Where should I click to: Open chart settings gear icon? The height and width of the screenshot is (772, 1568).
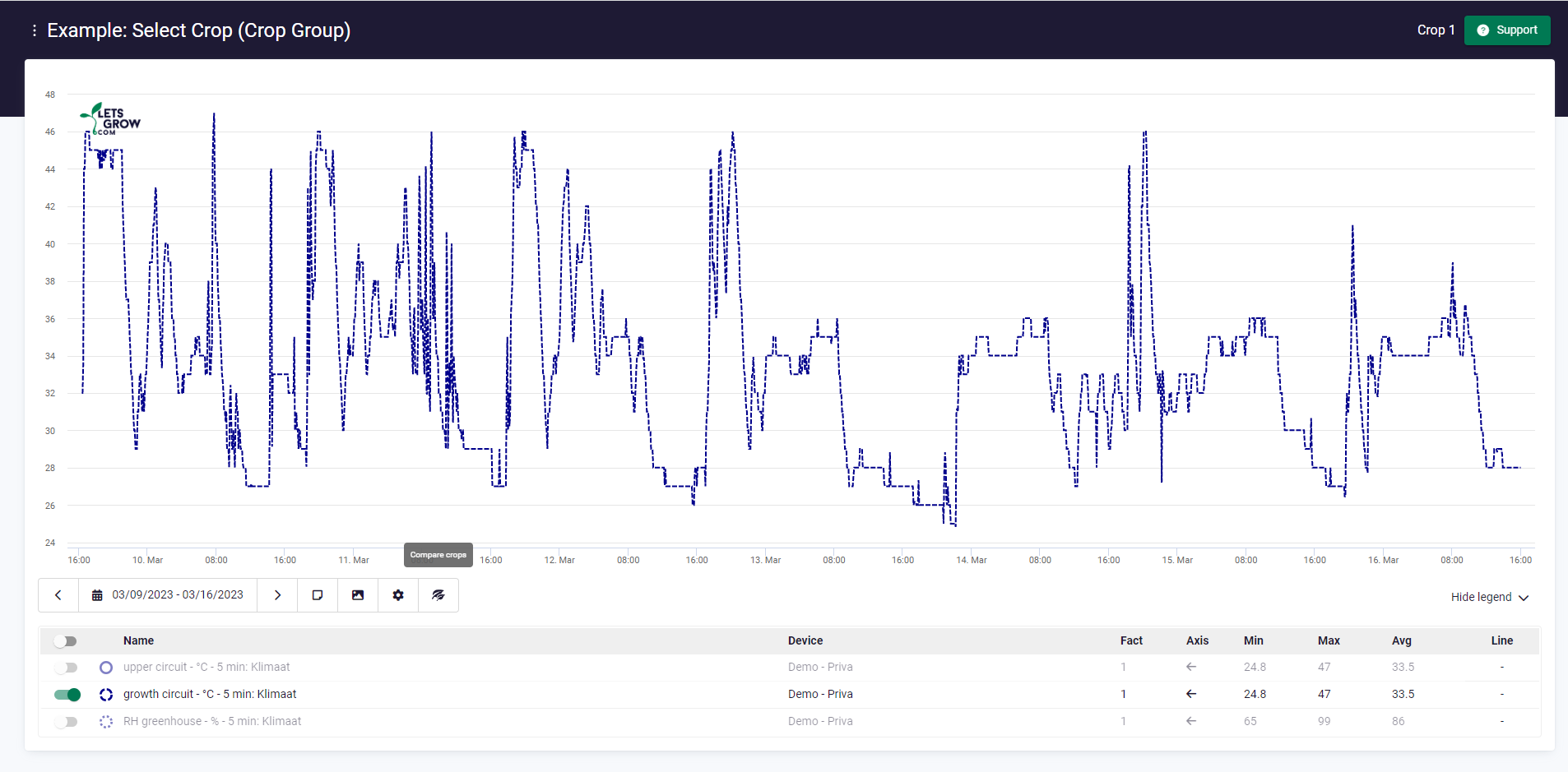398,595
